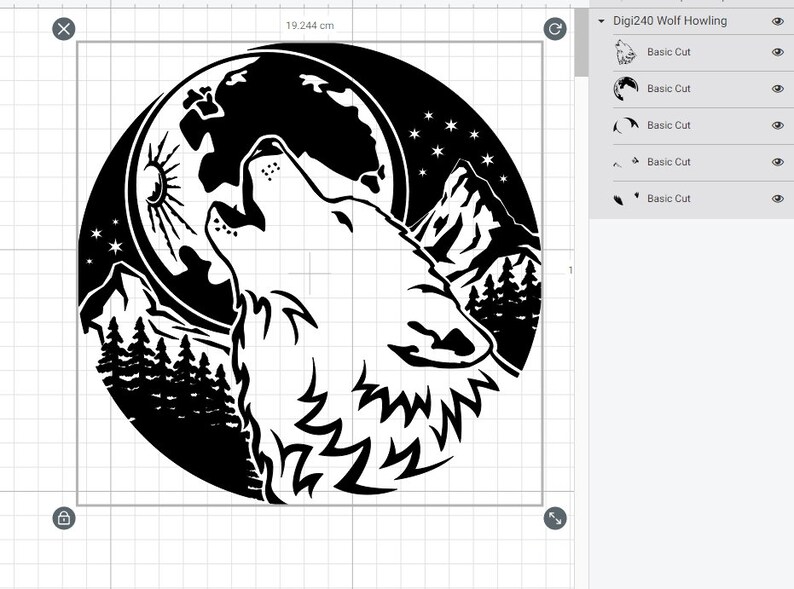
Task: Hide the Digi240 Wolf Howling group
Action: (x=778, y=21)
